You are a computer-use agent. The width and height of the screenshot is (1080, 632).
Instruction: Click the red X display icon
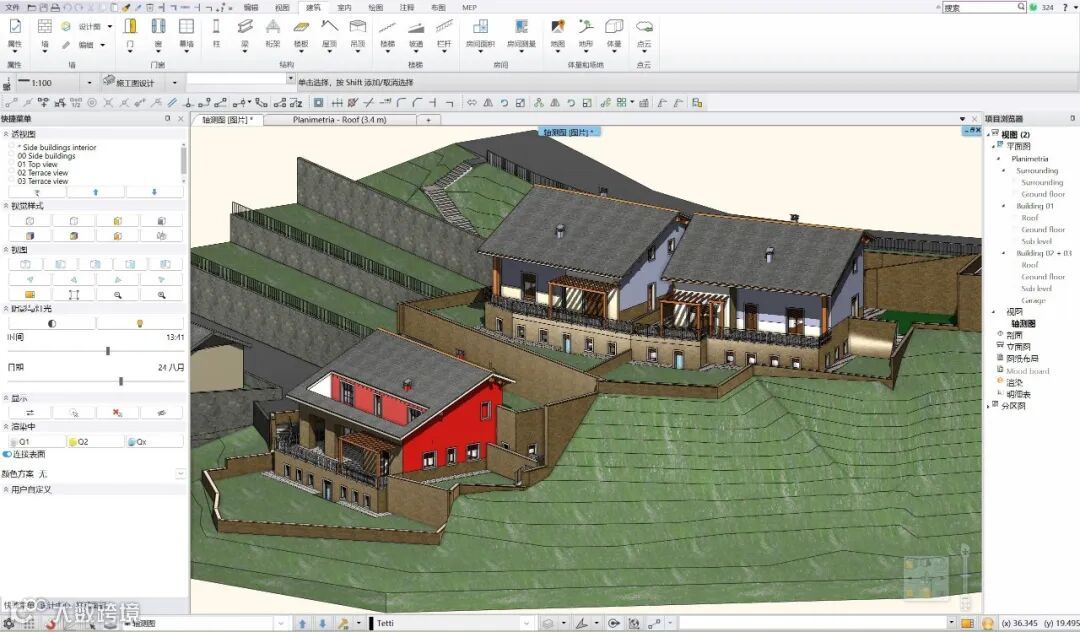[117, 412]
